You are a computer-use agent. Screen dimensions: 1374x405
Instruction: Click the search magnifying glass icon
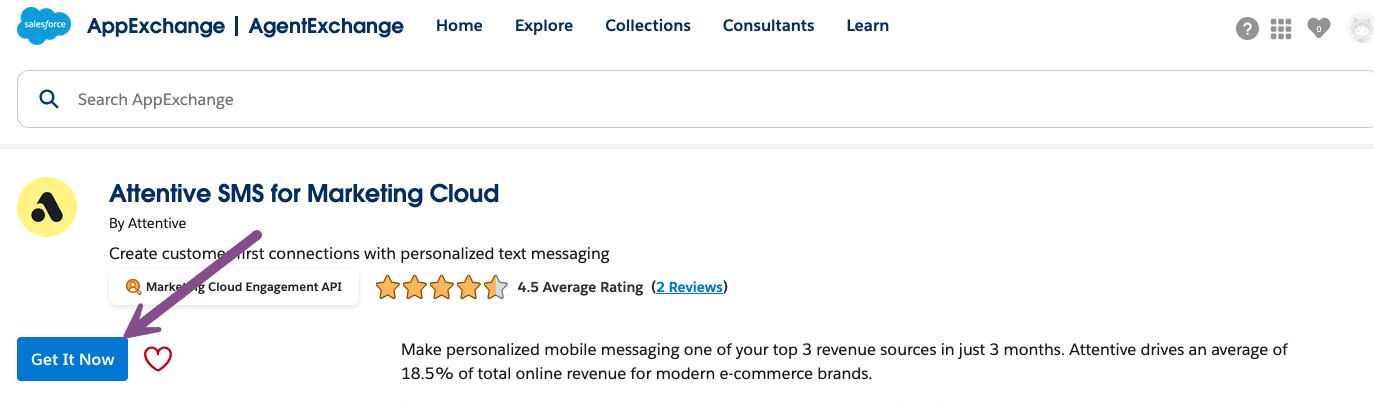pyautogui.click(x=48, y=98)
